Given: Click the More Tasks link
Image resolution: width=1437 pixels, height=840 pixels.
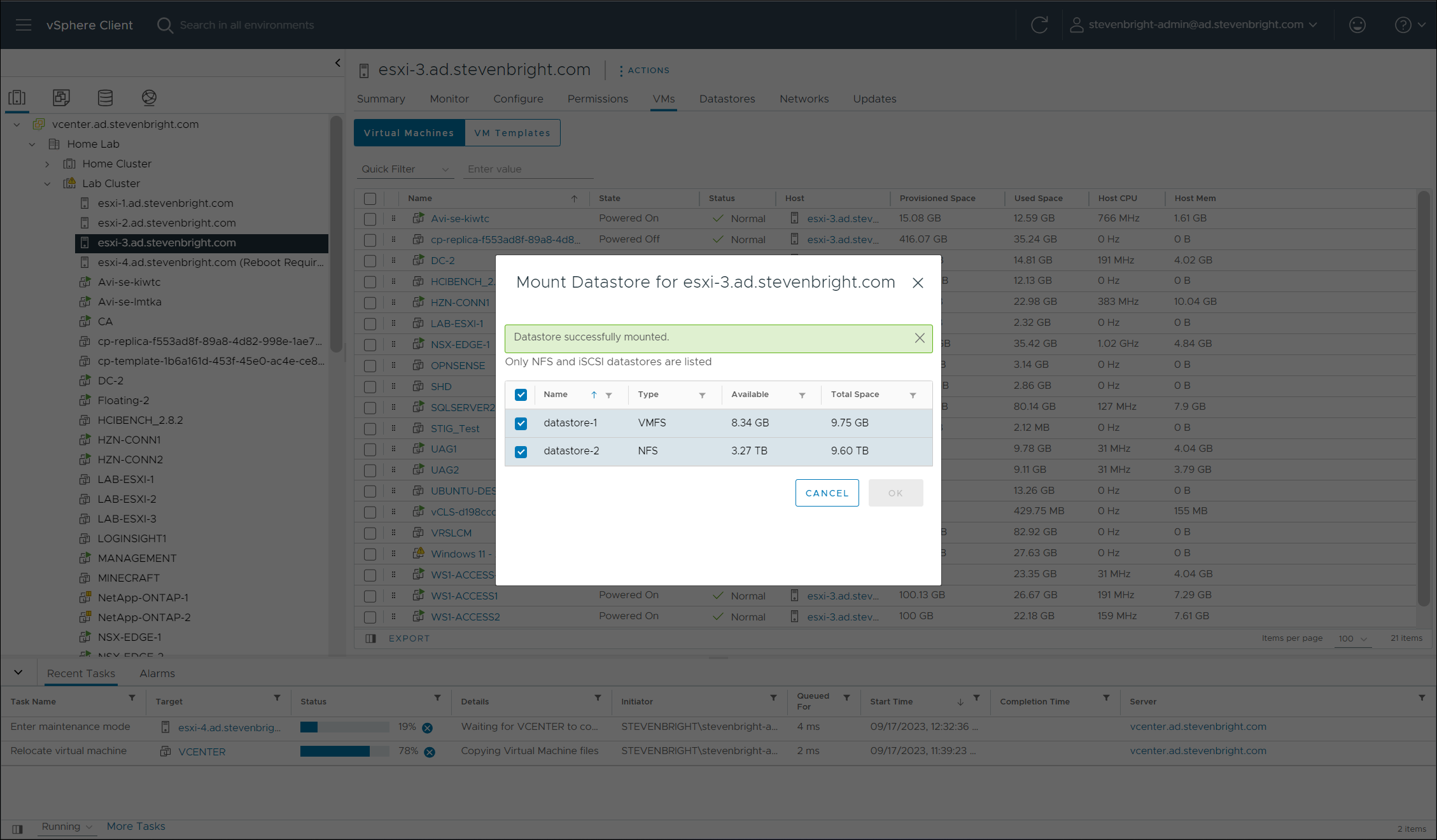Looking at the screenshot, I should tap(136, 826).
